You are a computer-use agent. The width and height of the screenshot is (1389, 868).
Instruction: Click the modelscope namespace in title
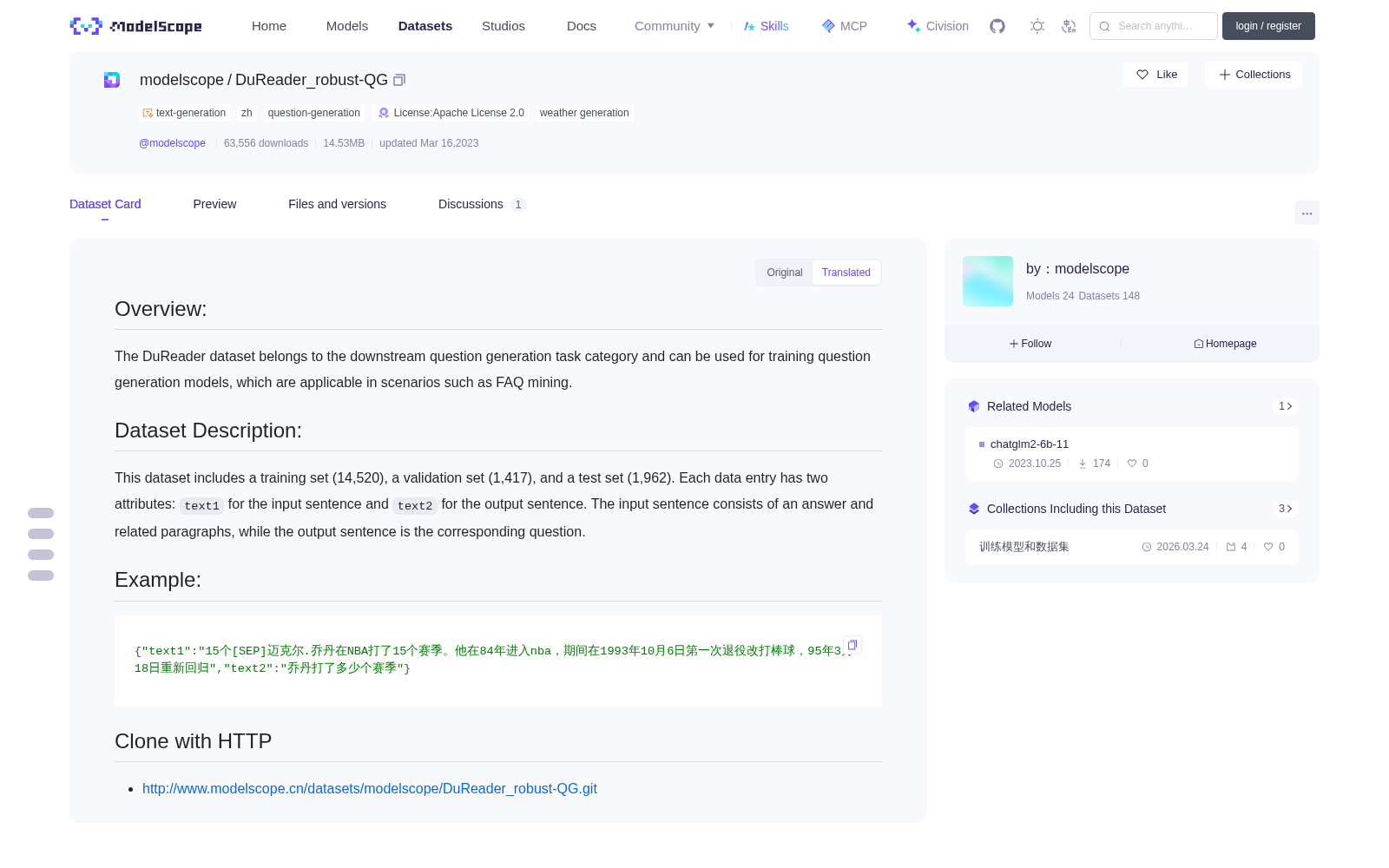pos(181,80)
